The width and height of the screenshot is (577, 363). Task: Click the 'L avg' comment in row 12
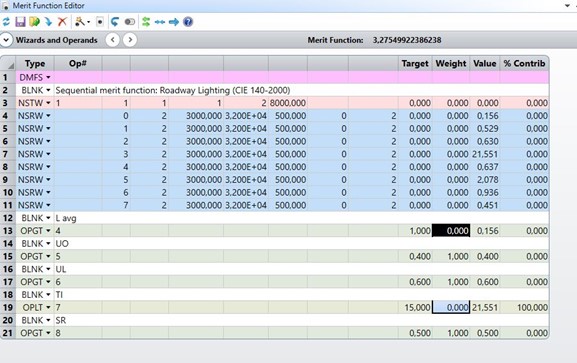(66, 218)
